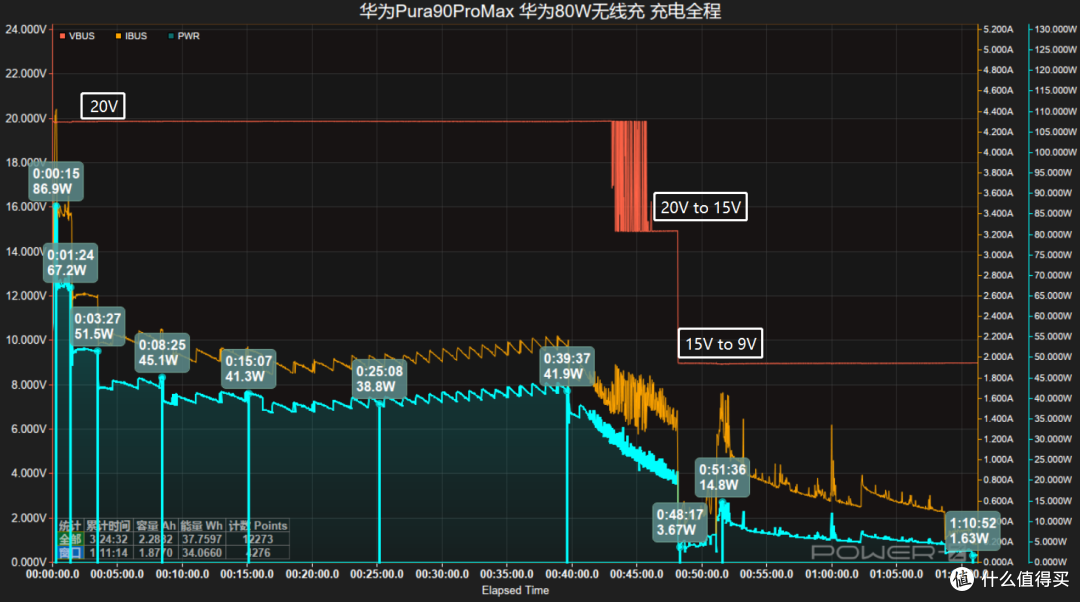The image size is (1080, 602).
Task: Click the 5.200A current axis label
Action: tap(998, 29)
